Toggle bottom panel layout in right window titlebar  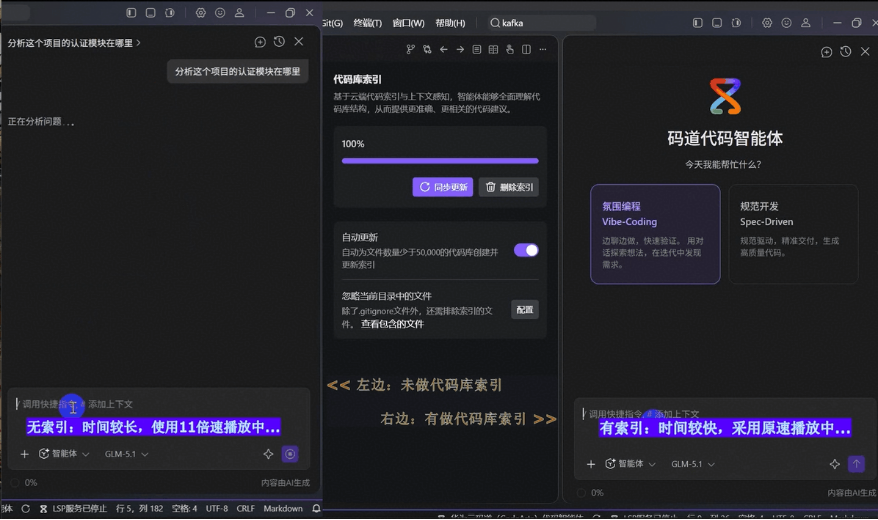tap(717, 22)
